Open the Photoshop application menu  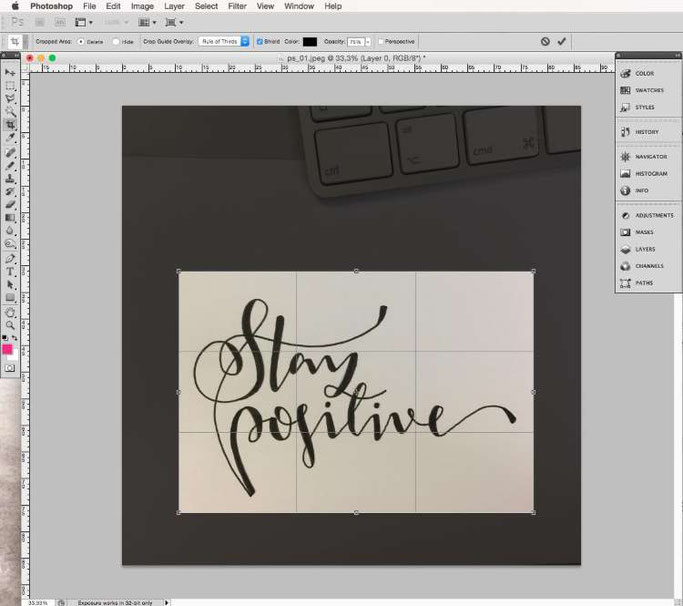51,6
